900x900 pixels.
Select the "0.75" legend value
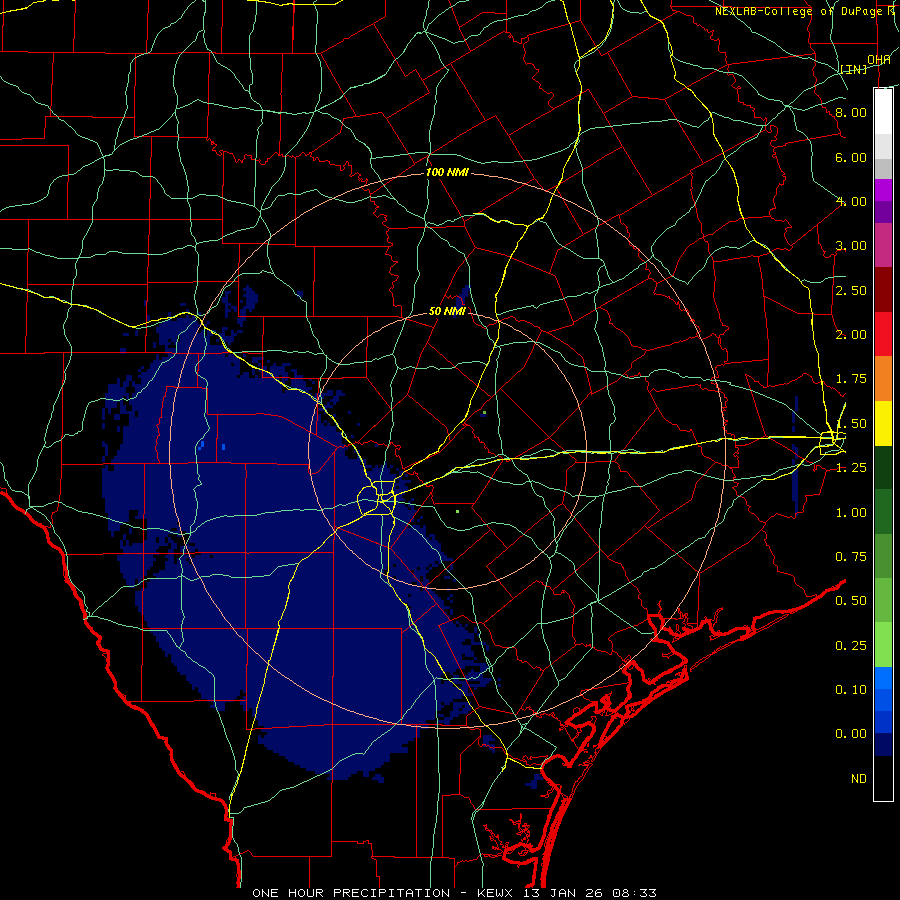[x=851, y=557]
